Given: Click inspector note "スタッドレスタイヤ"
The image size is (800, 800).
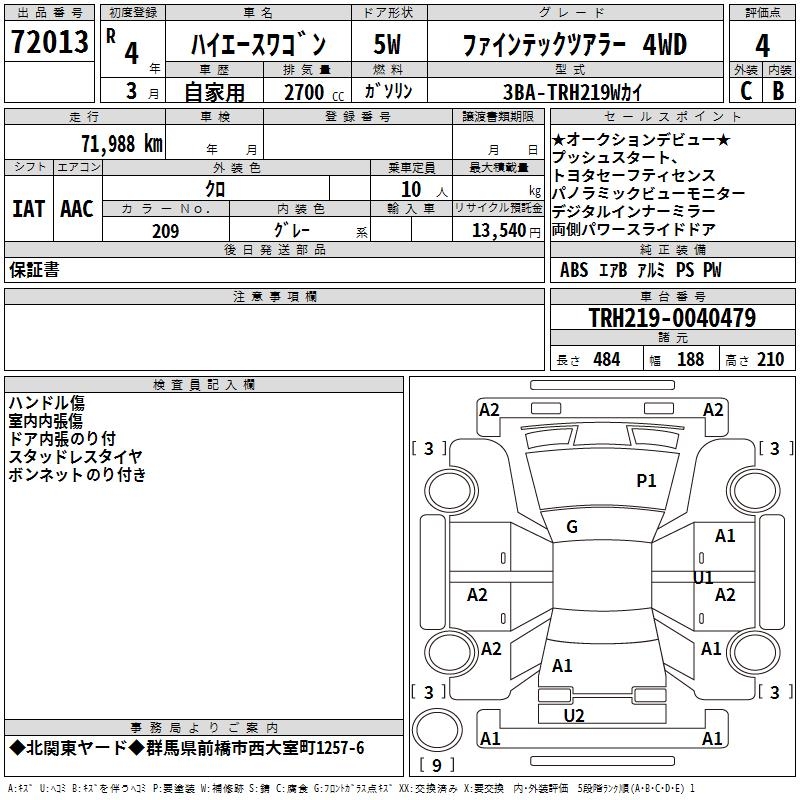Looking at the screenshot, I should tap(76, 457).
